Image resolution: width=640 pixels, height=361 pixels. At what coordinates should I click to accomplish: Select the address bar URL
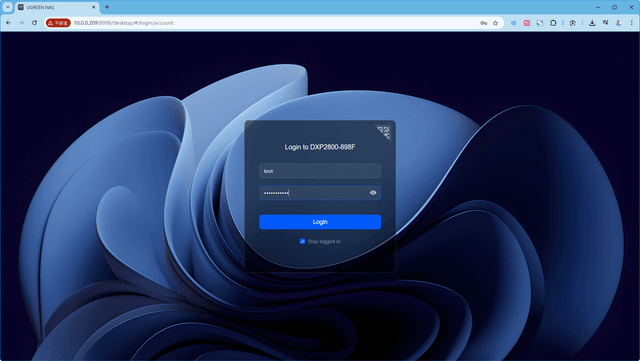124,23
